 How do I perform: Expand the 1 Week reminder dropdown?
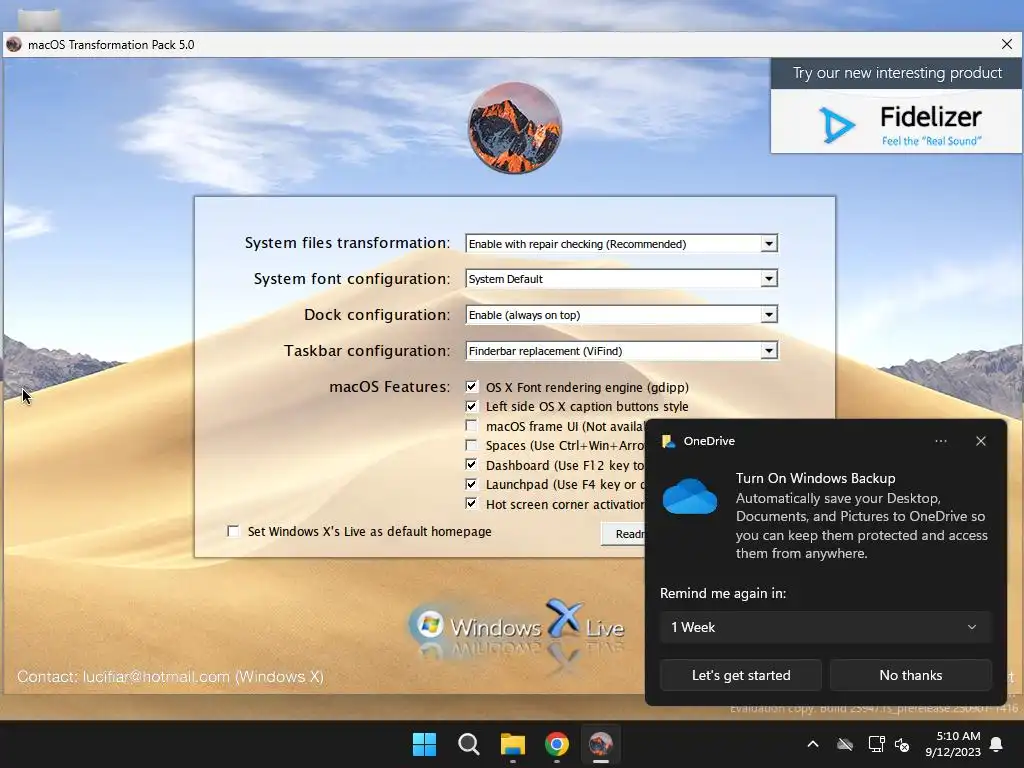tap(825, 627)
